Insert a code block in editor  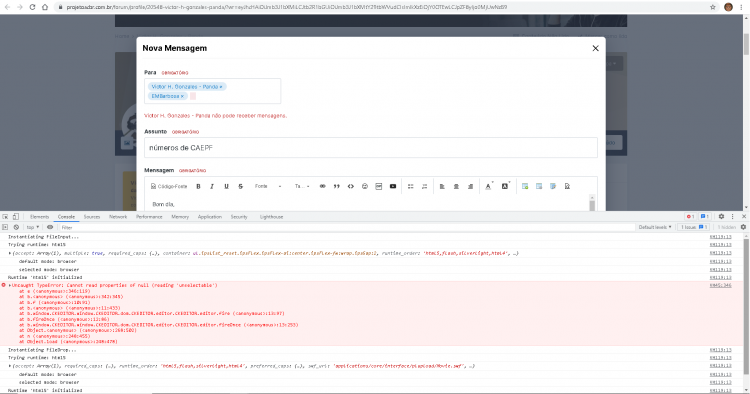[x=351, y=186]
